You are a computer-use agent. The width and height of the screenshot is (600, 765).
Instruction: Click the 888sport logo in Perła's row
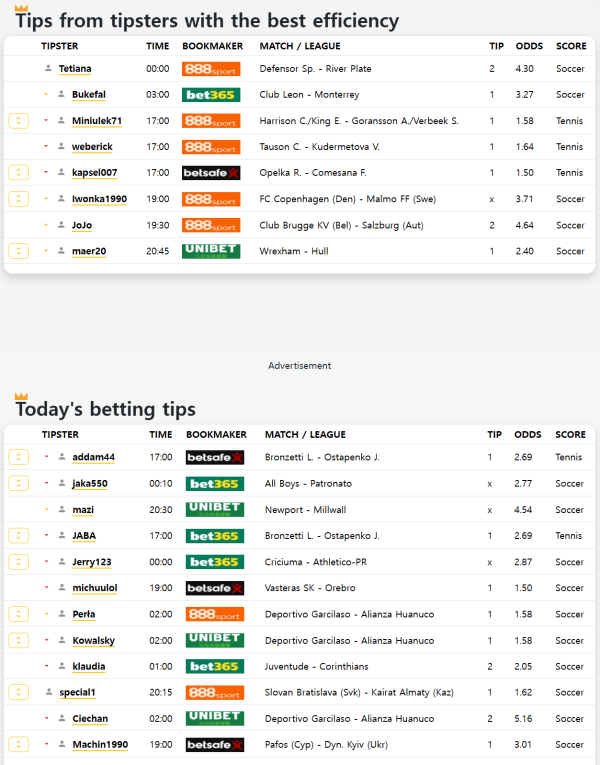click(x=215, y=614)
